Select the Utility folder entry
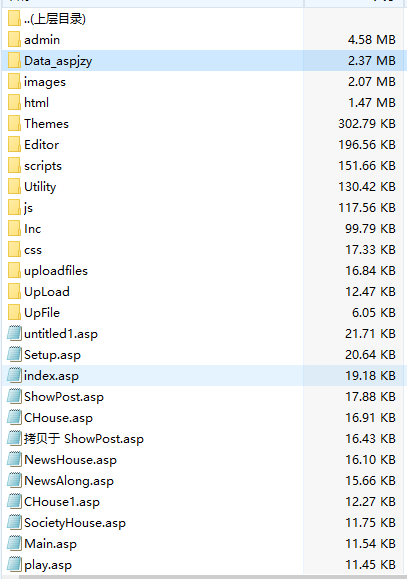 [40, 187]
